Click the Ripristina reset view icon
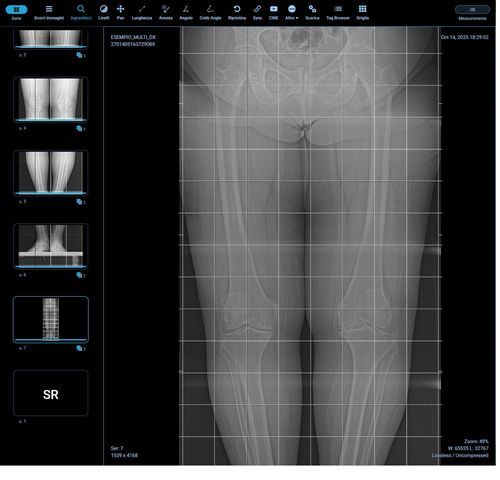The image size is (500, 480). (237, 9)
